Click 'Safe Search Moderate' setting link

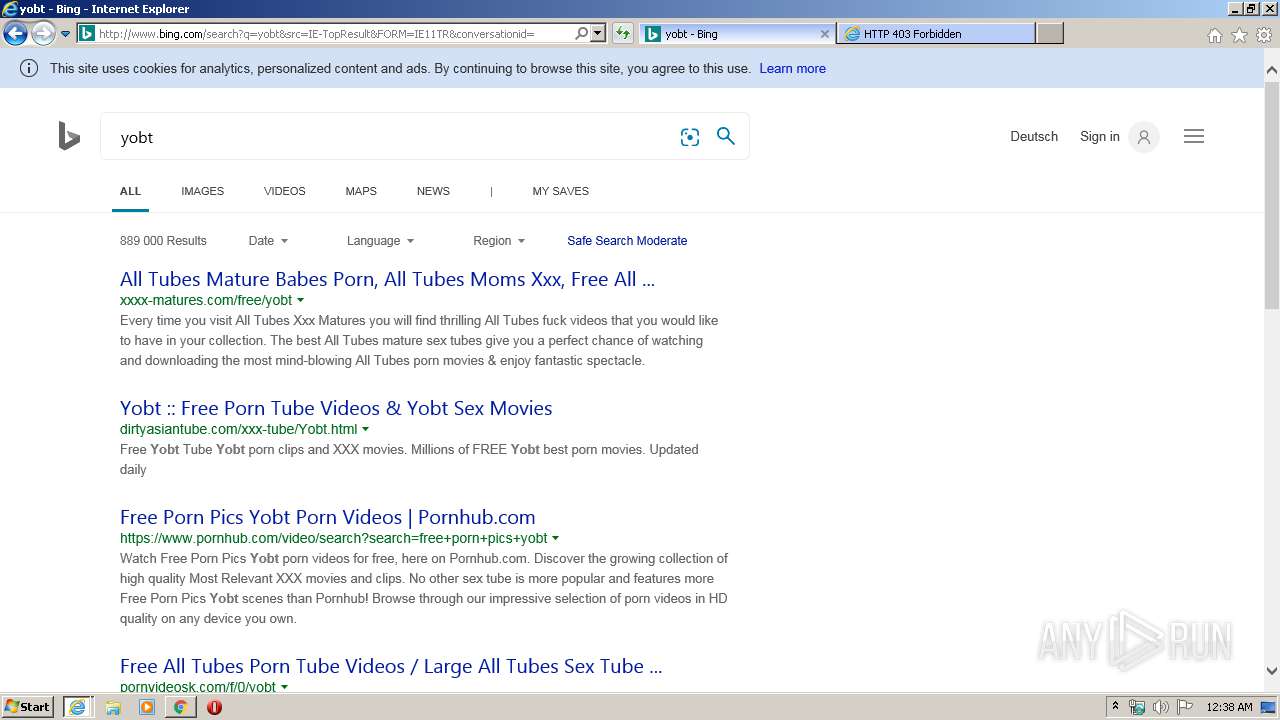click(x=627, y=241)
